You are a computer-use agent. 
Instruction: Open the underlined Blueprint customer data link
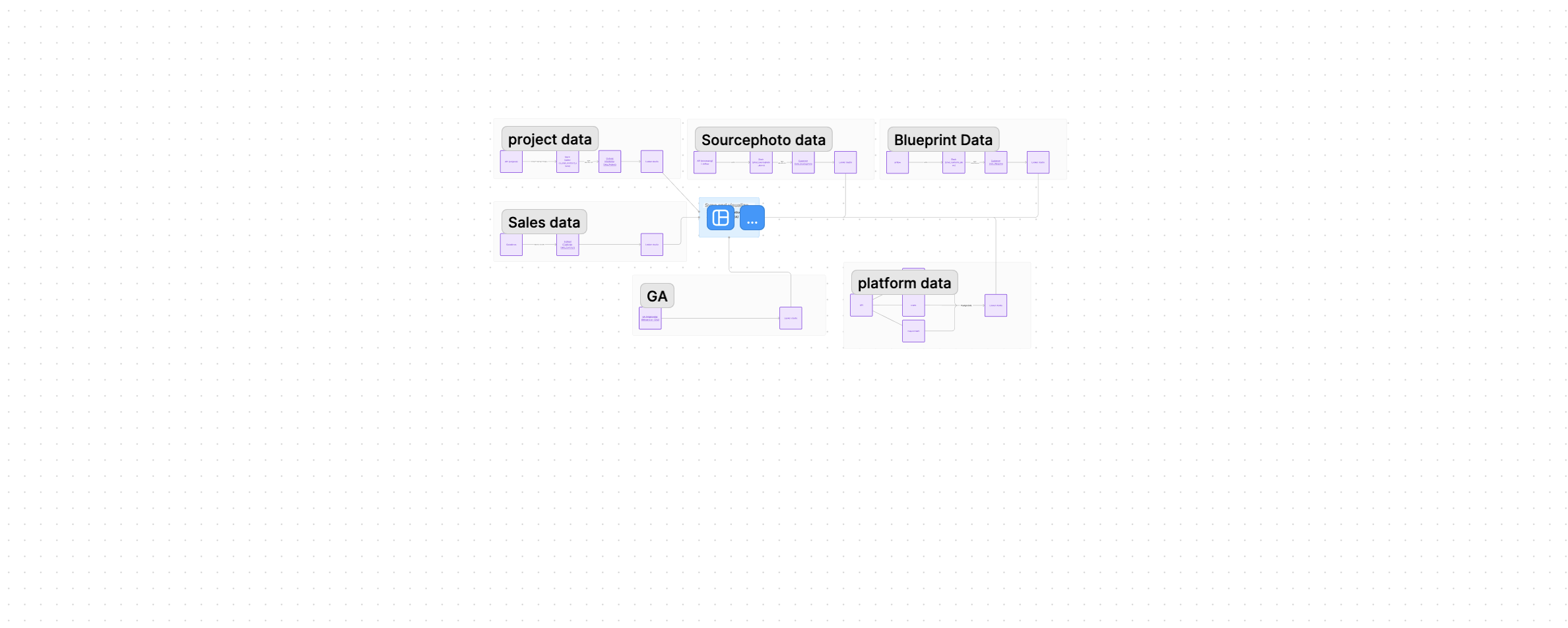click(x=997, y=163)
